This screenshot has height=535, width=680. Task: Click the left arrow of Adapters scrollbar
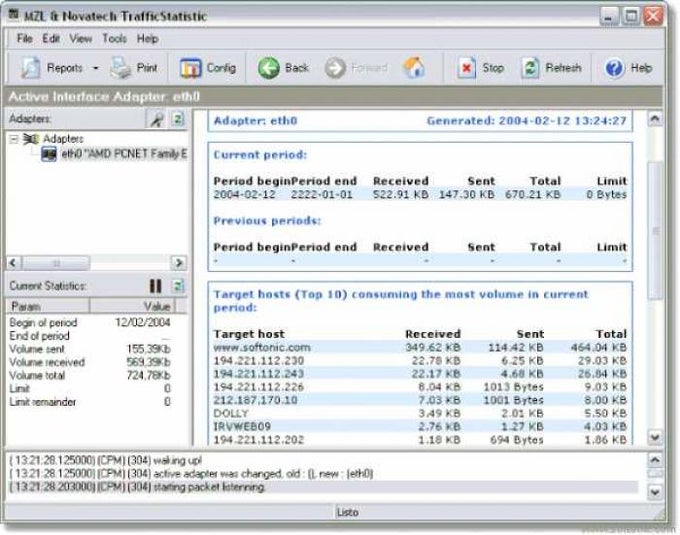coord(13,263)
